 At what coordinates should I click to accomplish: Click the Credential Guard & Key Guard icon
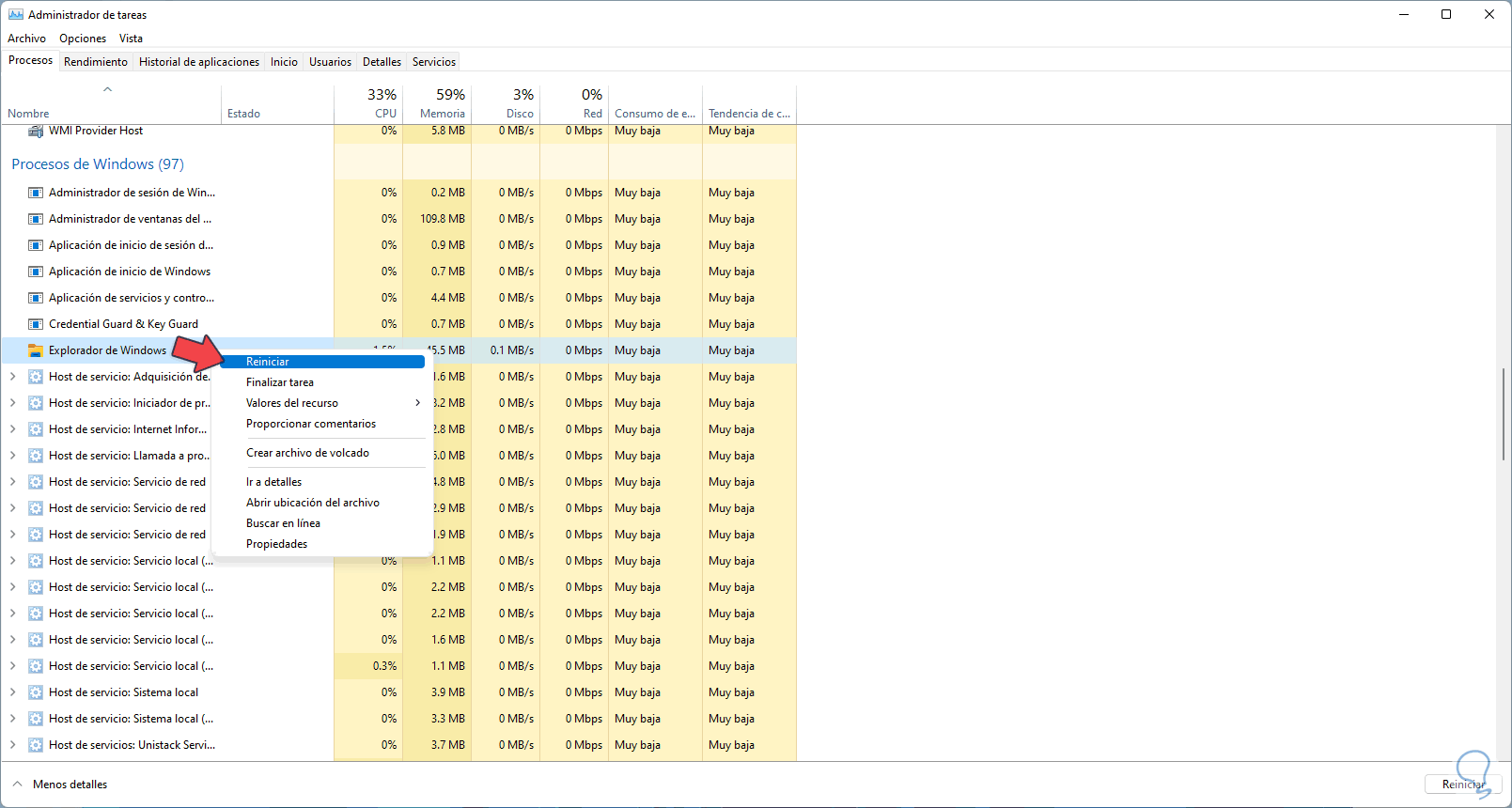tap(36, 324)
